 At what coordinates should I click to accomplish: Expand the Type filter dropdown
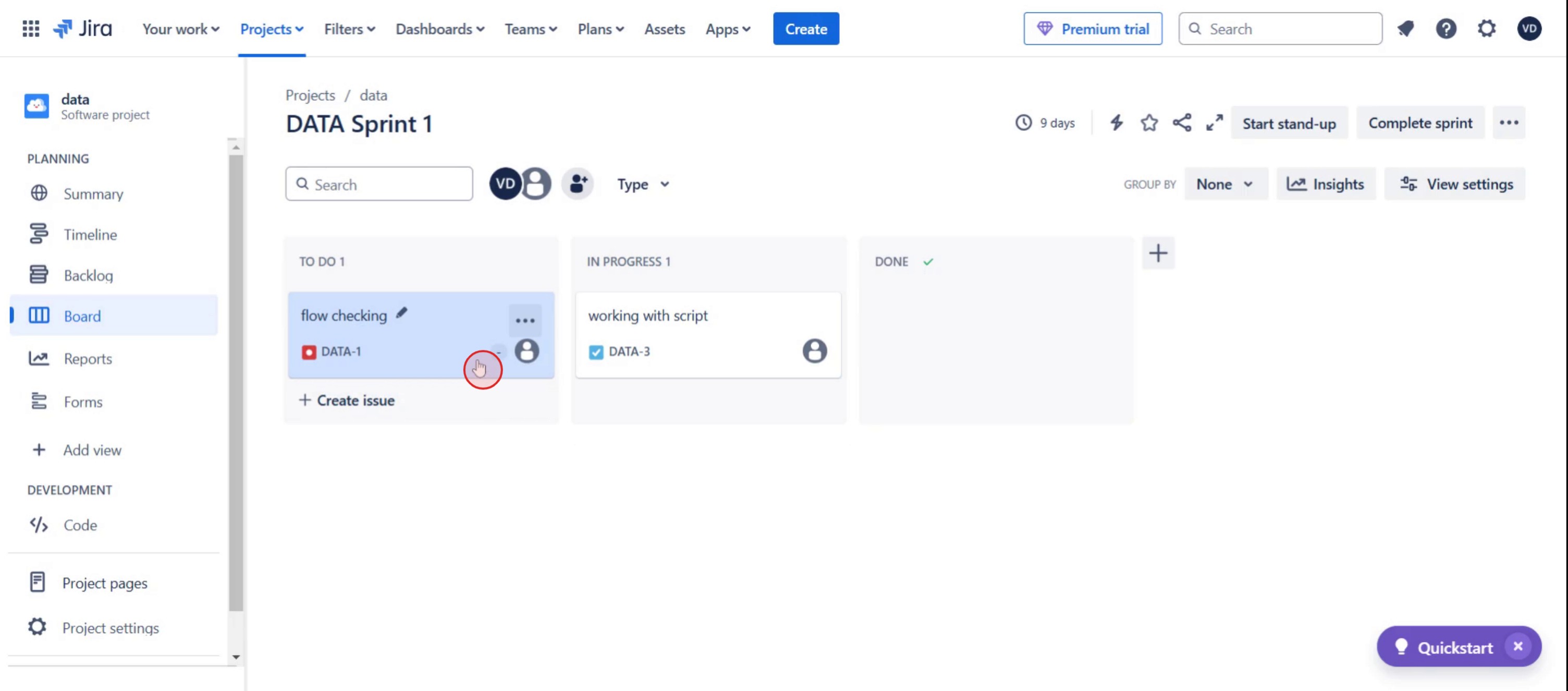click(x=643, y=185)
